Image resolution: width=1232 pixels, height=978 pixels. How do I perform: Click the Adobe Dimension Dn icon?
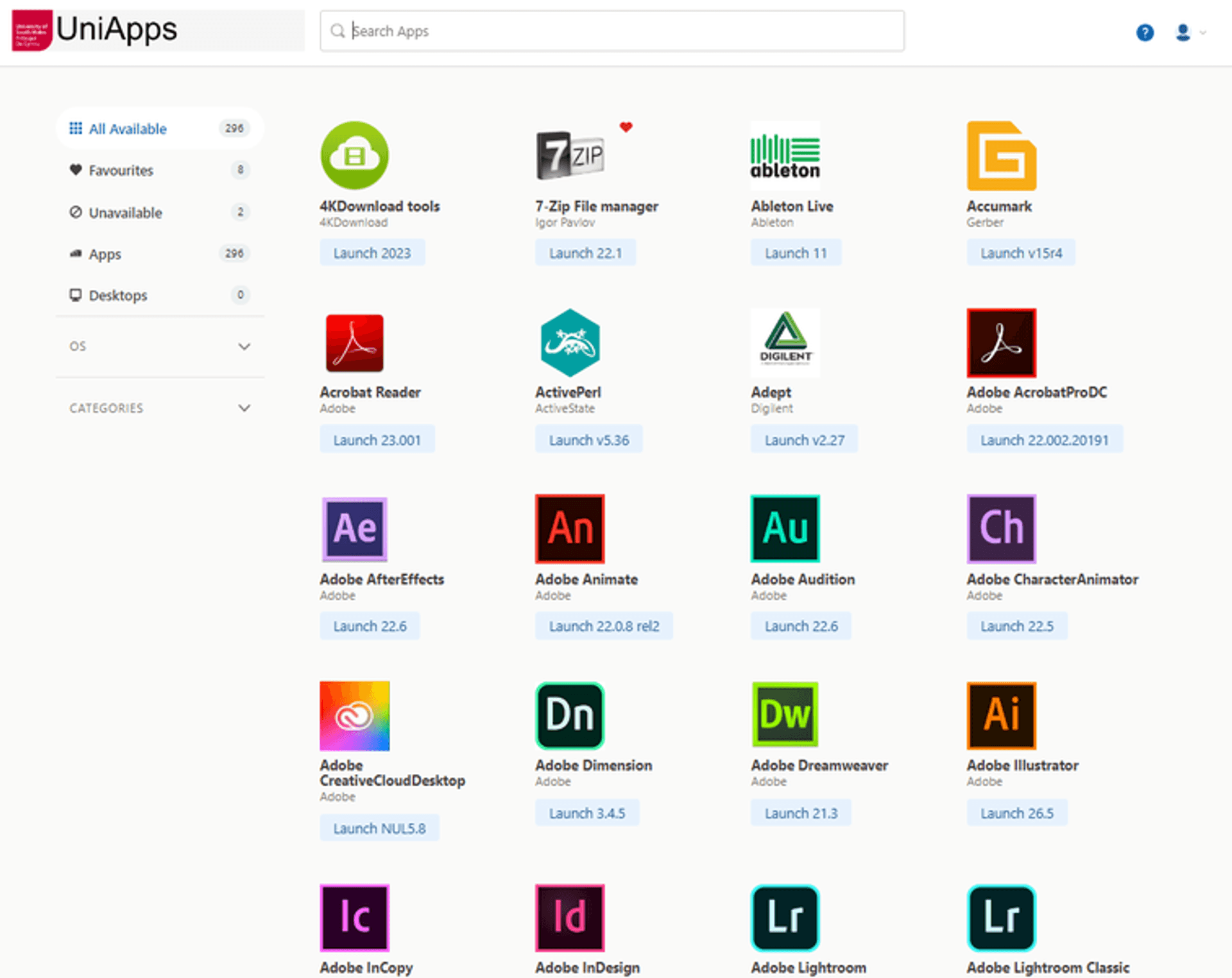(570, 716)
